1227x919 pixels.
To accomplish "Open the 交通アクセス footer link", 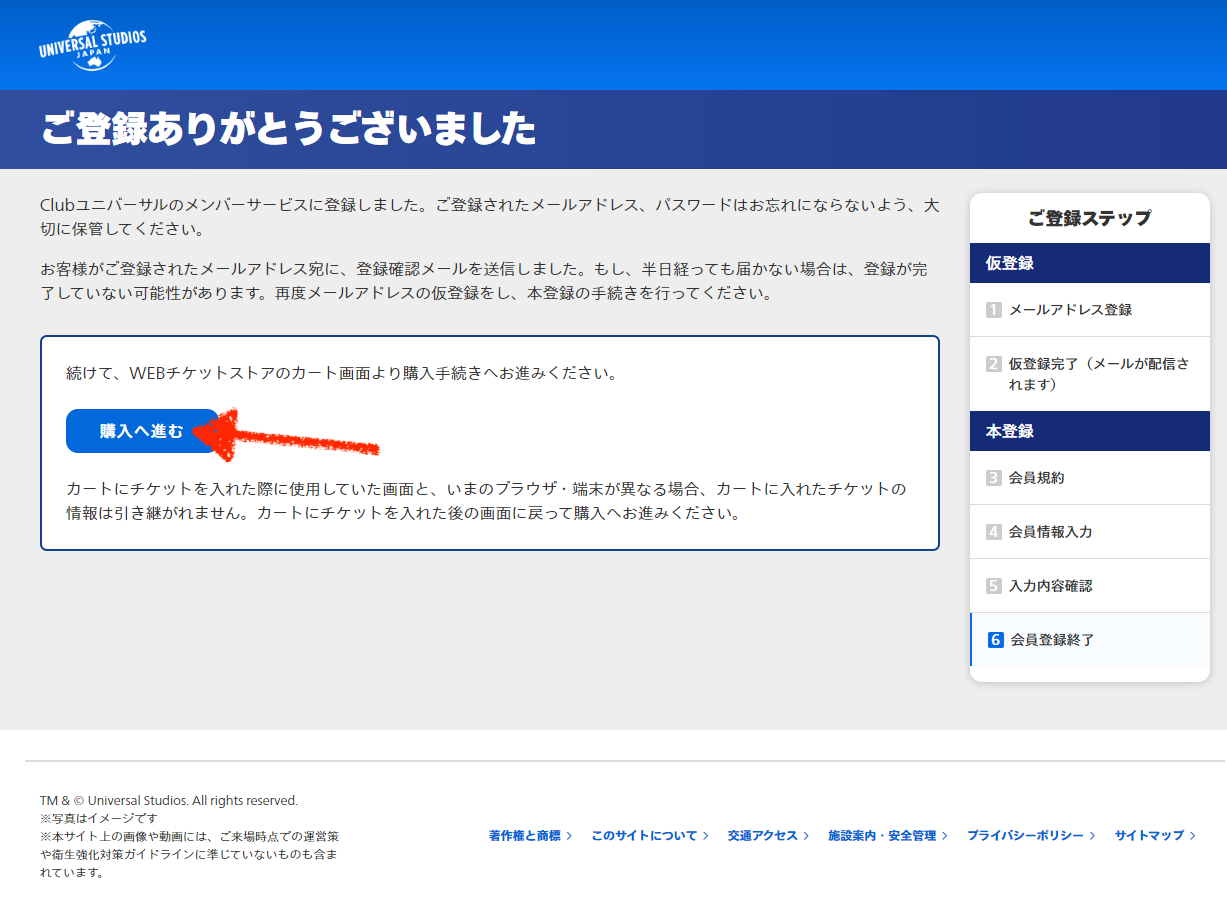I will (x=768, y=835).
